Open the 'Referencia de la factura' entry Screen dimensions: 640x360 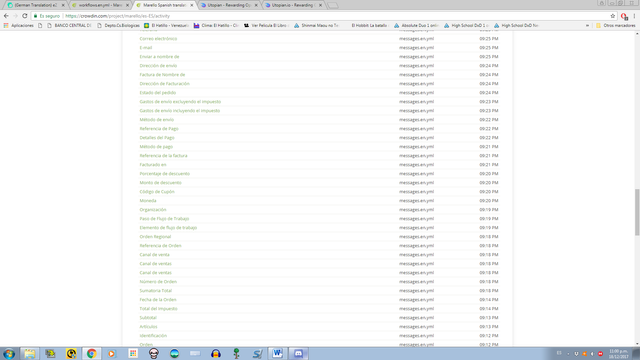(164, 156)
